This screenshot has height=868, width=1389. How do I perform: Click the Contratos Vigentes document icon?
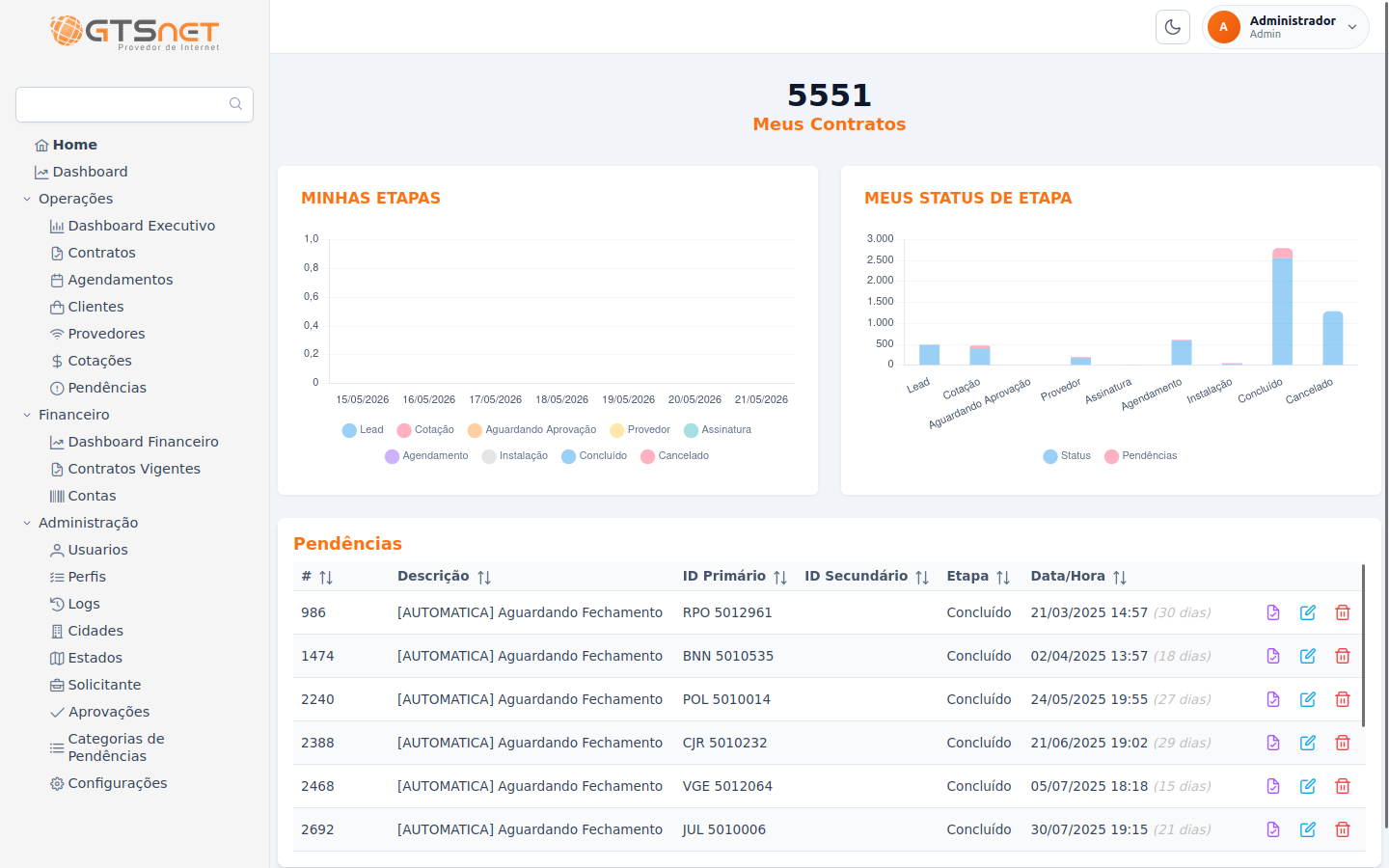57,469
